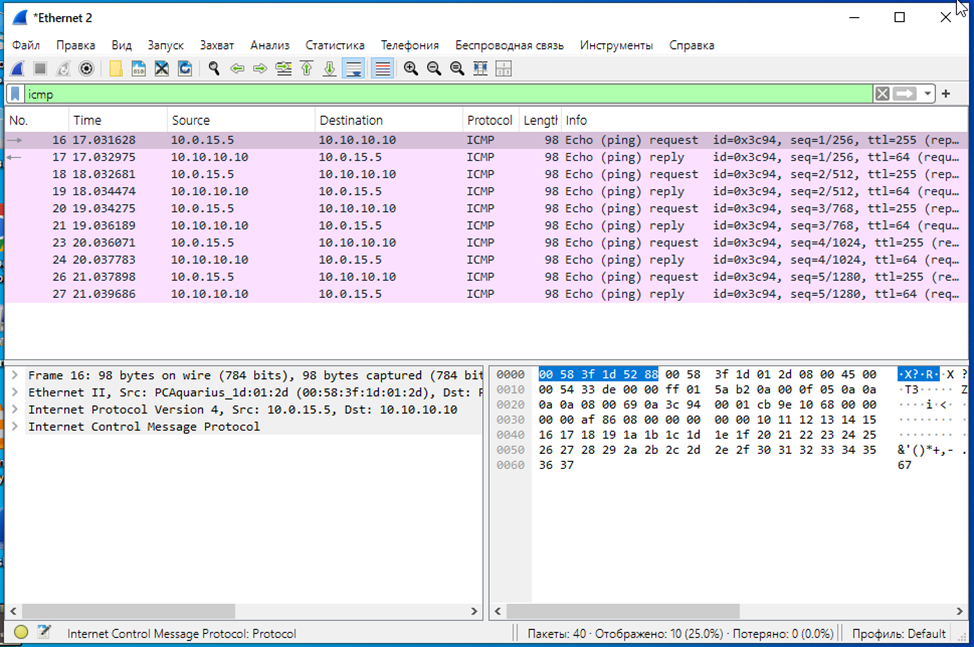Open the Анализ menu
This screenshot has height=647, width=974.
[269, 45]
